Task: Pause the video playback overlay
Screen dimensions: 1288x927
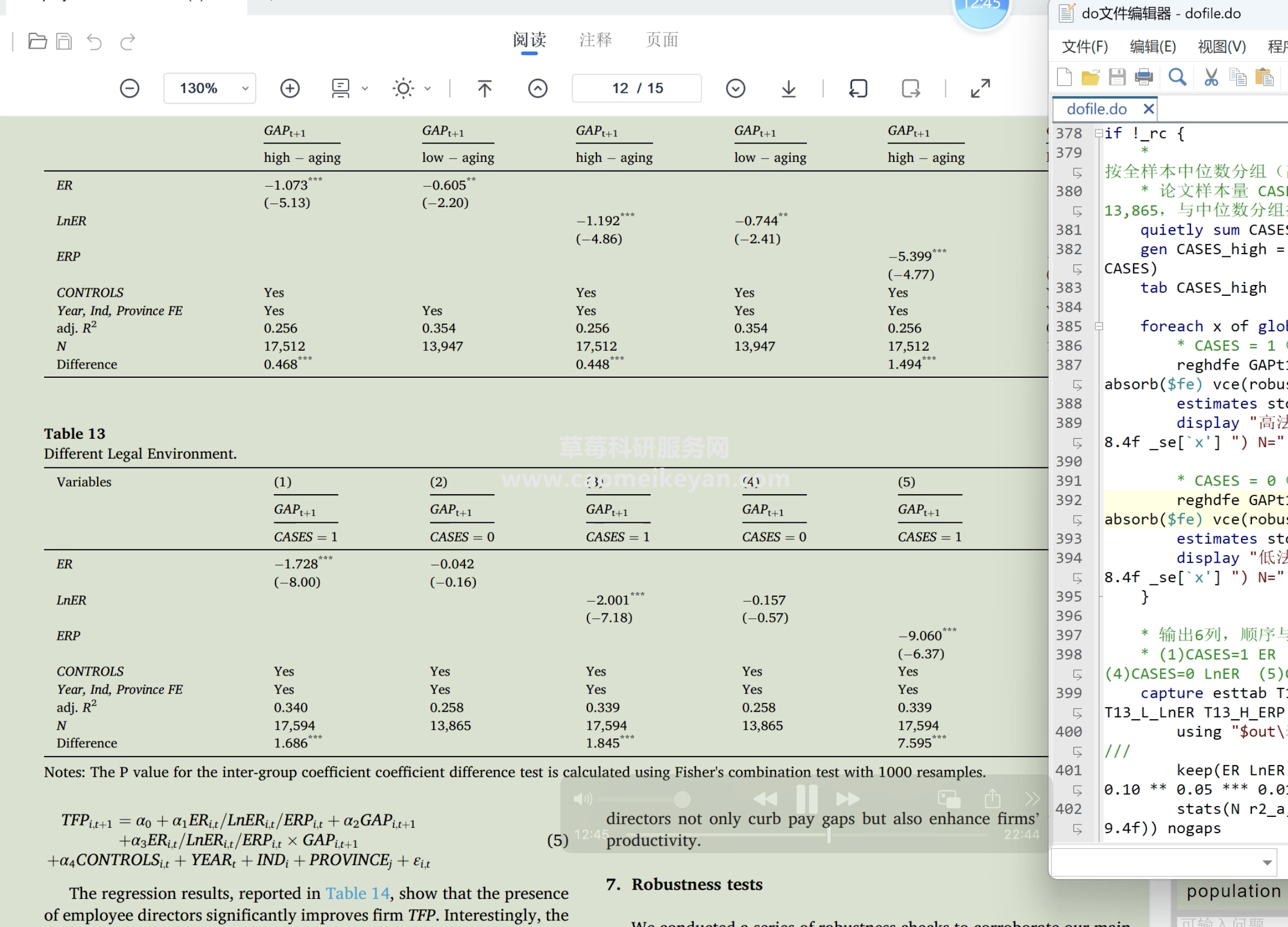Action: pos(806,799)
